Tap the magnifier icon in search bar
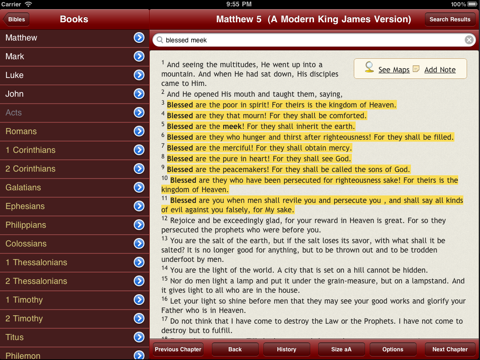Viewport: 480px width, 360px height. [x=160, y=40]
